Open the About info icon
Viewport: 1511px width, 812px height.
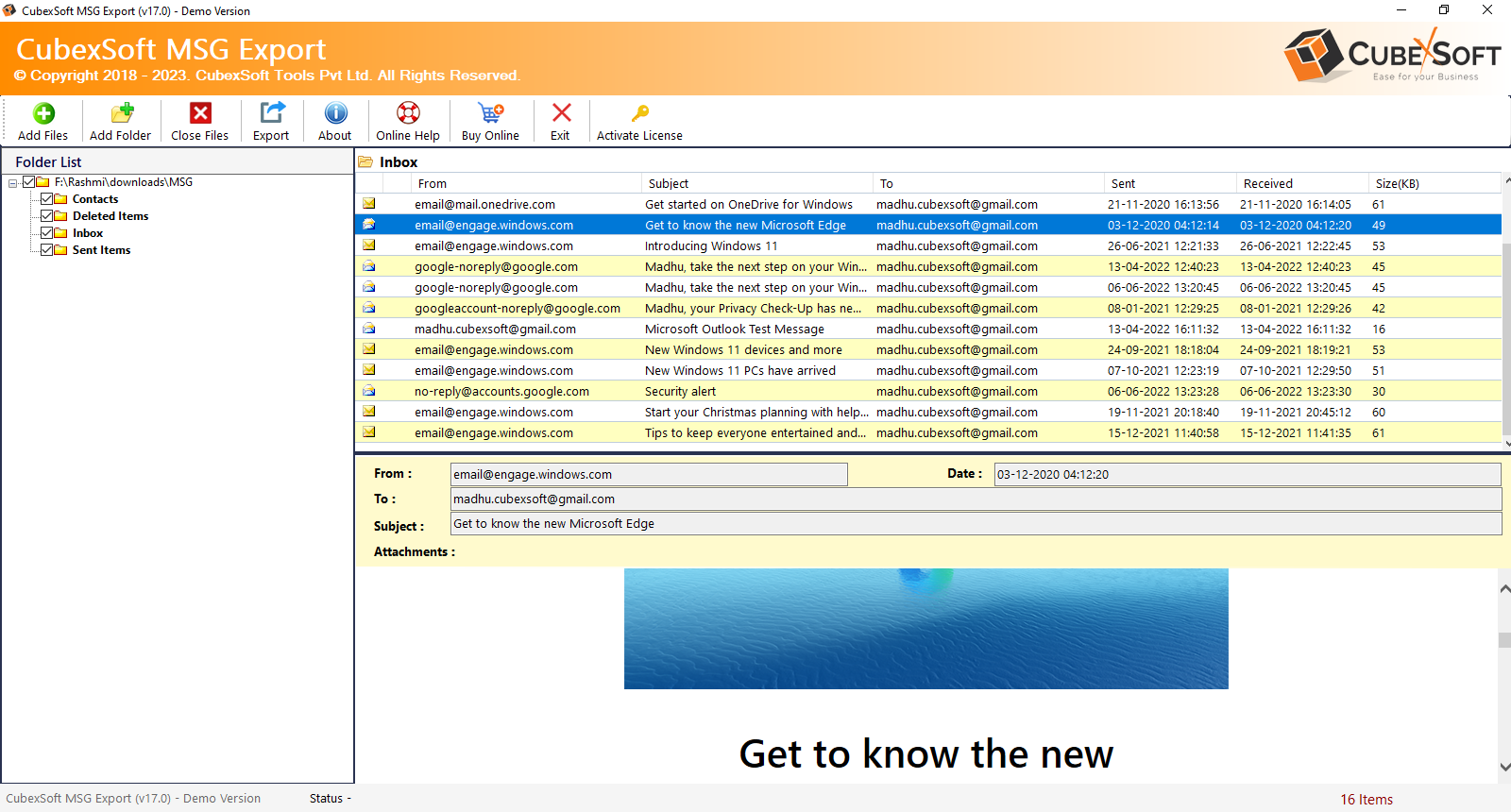[x=335, y=114]
